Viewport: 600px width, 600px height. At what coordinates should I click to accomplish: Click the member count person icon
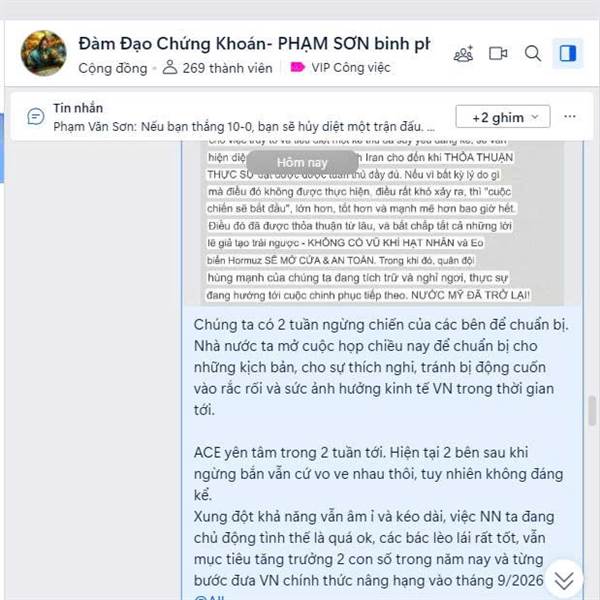click(170, 67)
